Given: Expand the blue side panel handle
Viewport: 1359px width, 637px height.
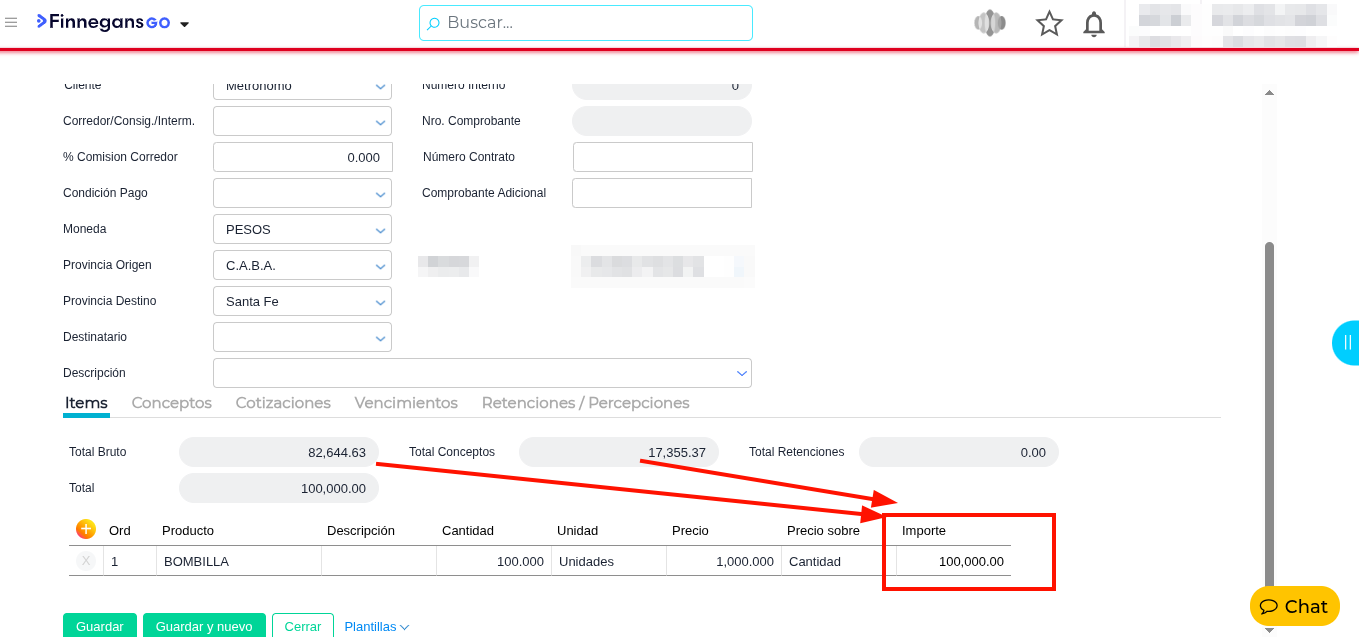Looking at the screenshot, I should point(1346,343).
